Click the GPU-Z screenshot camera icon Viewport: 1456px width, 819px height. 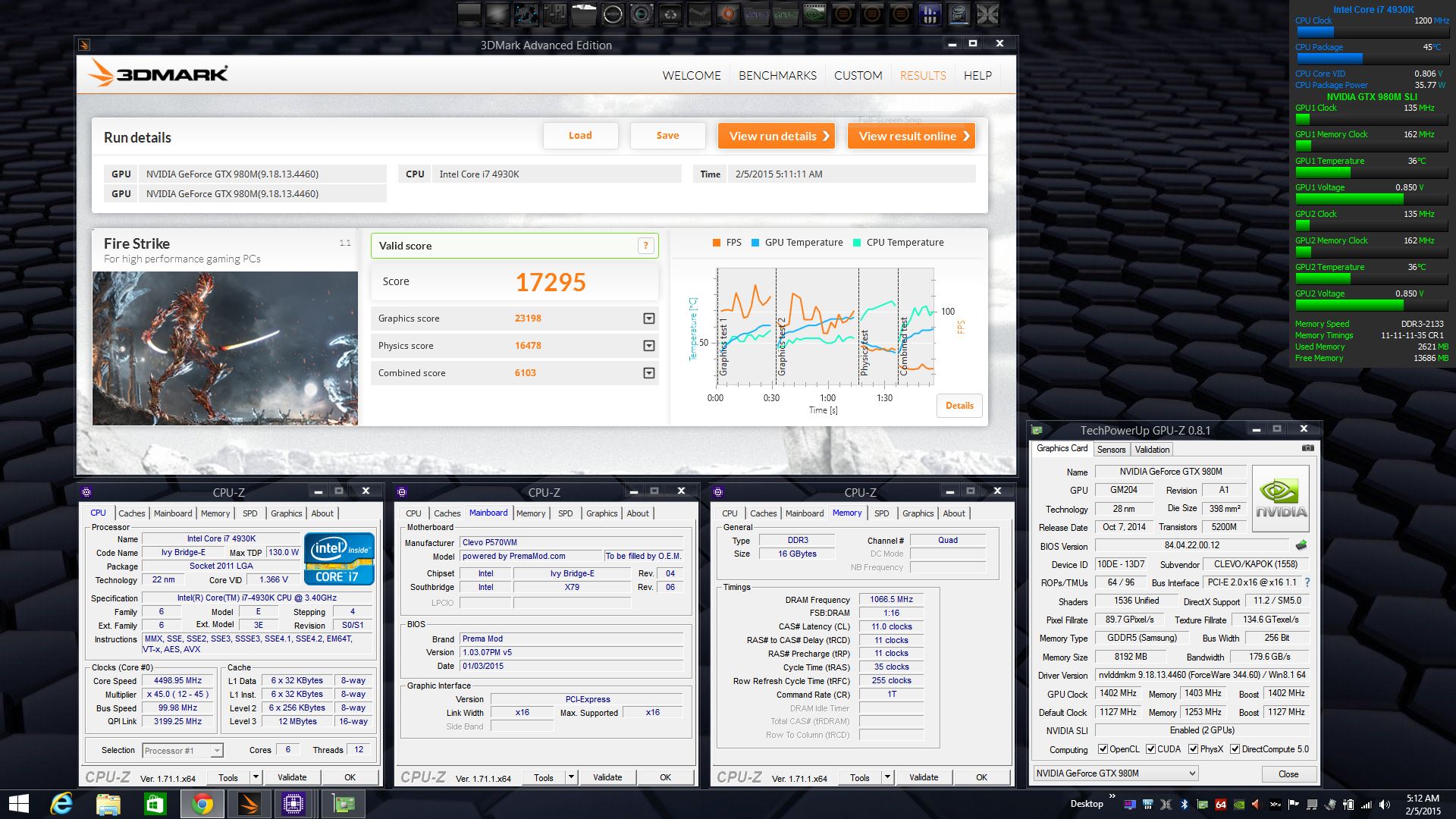pos(1307,448)
